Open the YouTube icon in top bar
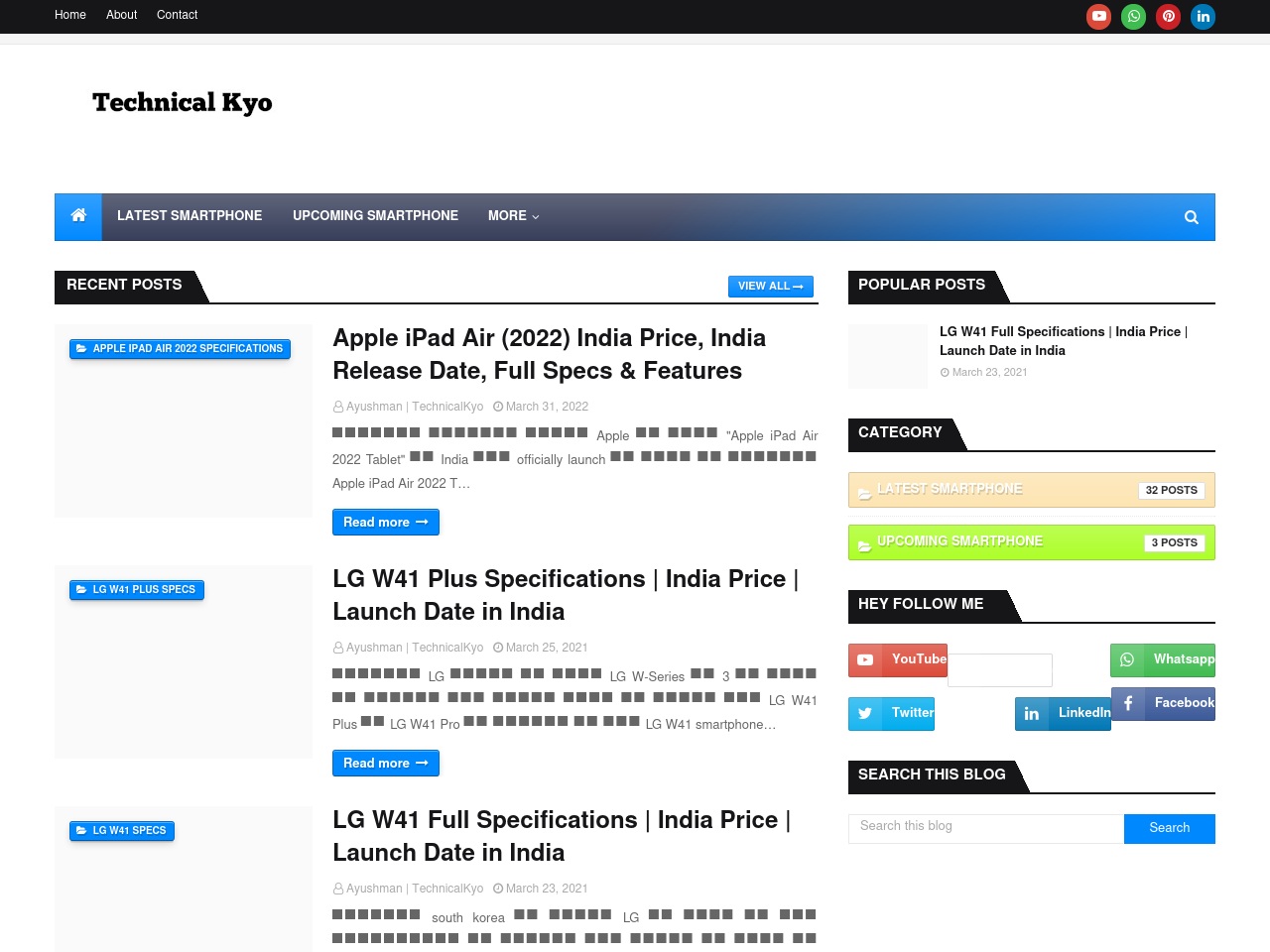1270x952 pixels. coord(1098,17)
